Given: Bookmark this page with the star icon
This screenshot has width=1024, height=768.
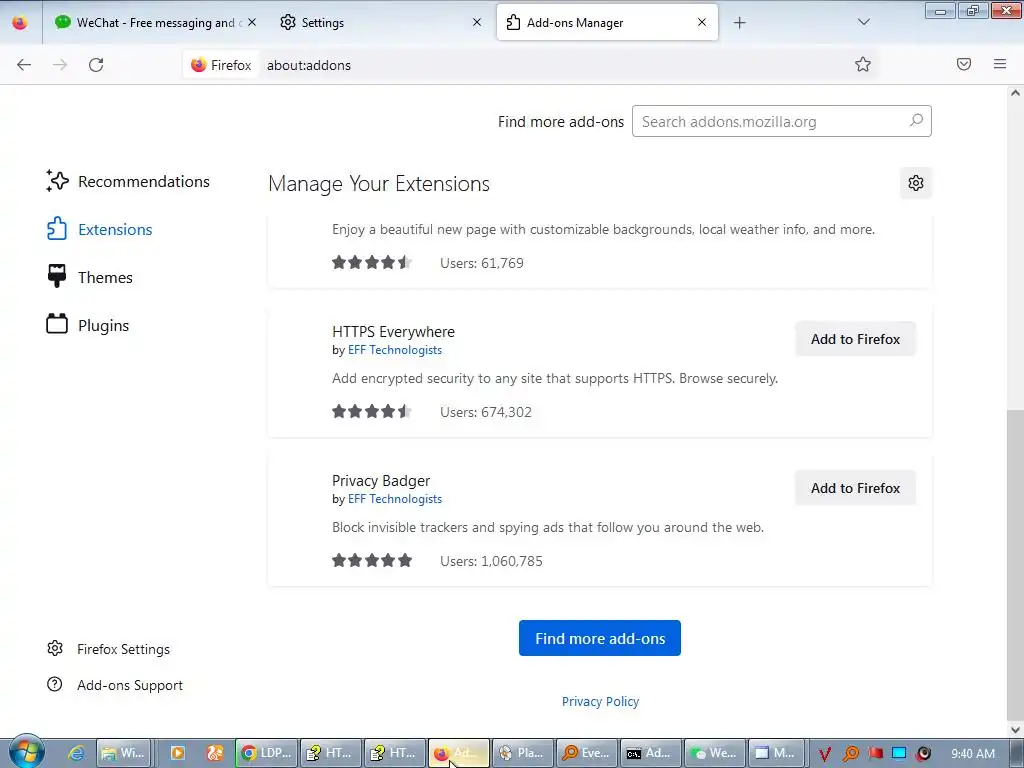Looking at the screenshot, I should click(863, 64).
